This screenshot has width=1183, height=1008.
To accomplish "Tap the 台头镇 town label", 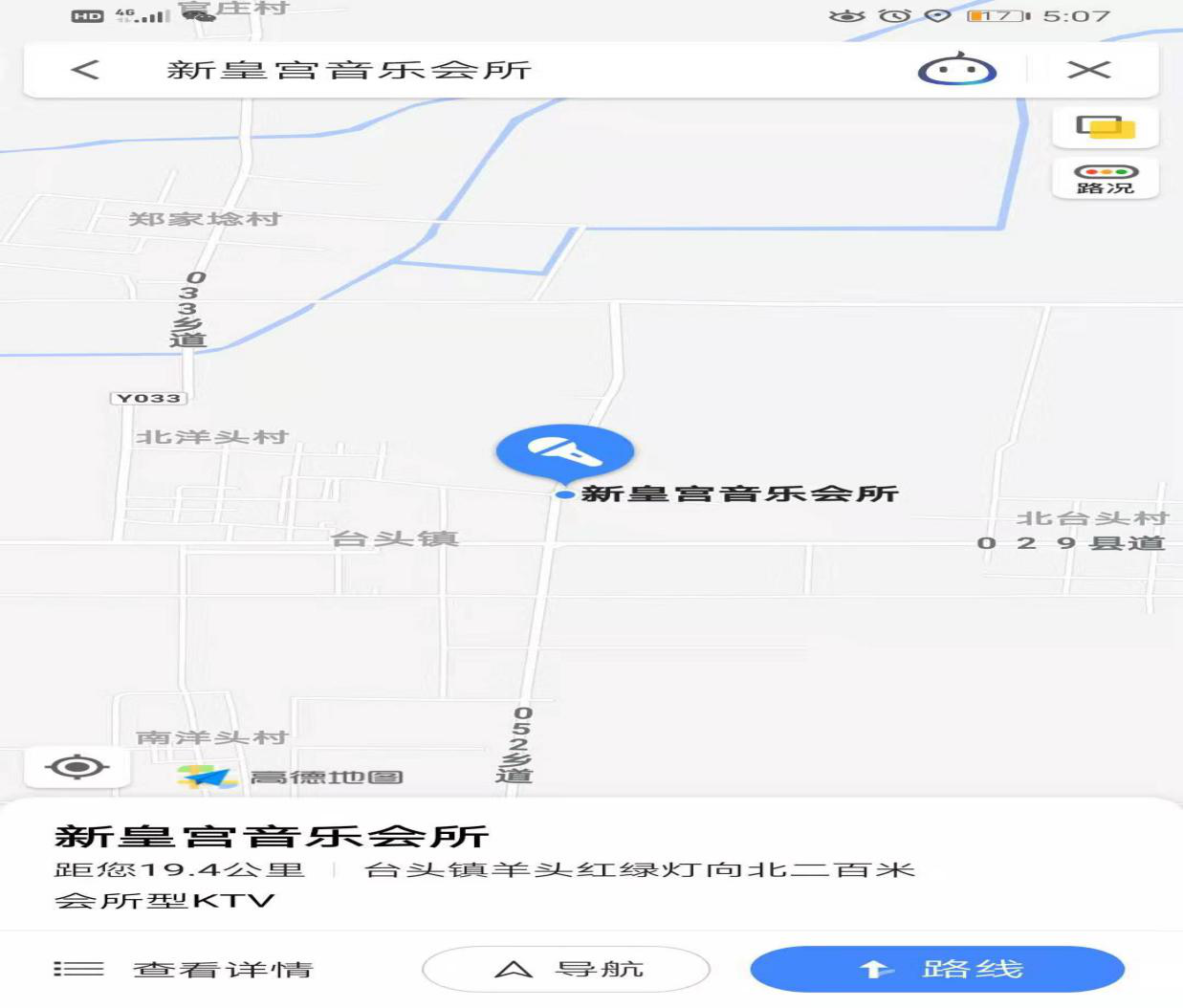I will point(395,538).
